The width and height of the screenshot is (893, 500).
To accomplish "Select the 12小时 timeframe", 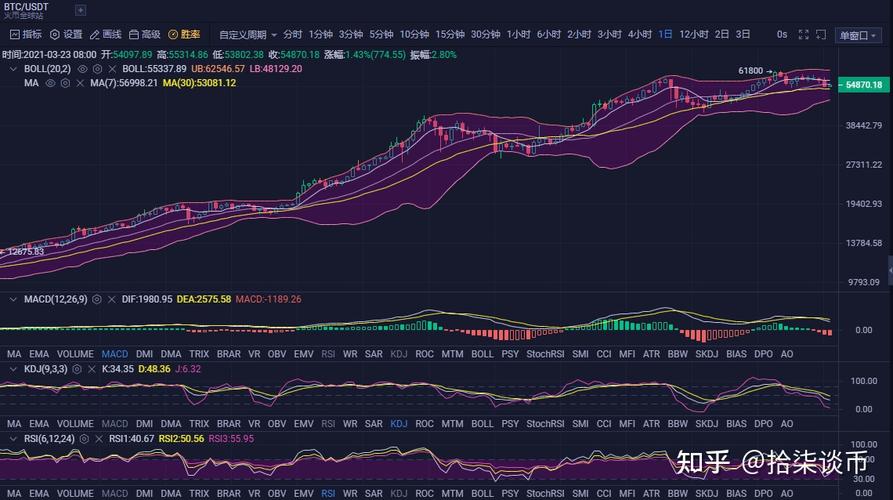I will (x=694, y=35).
